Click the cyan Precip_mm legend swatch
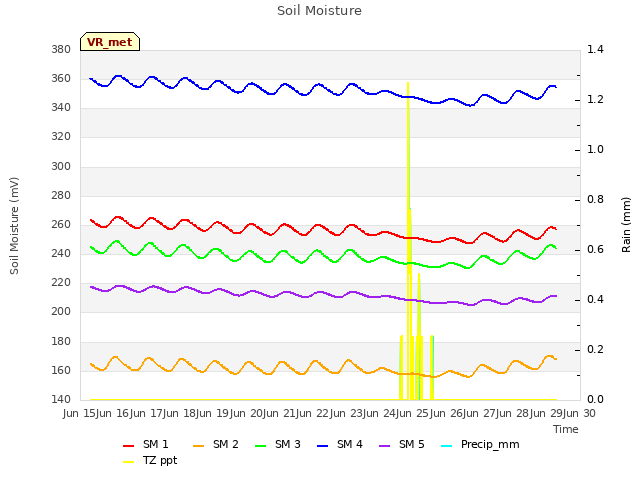640x480 pixels. (447, 446)
